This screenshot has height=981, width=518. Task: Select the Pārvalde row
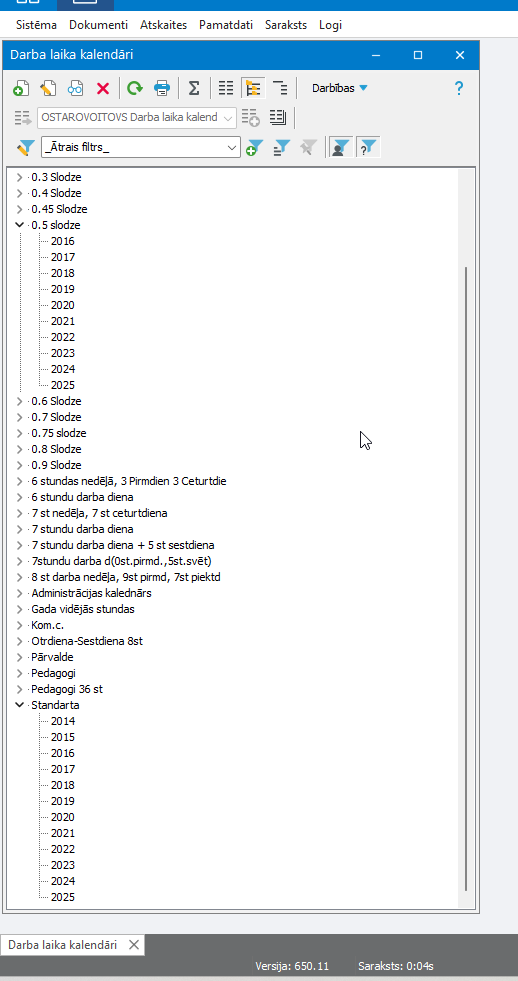point(52,658)
